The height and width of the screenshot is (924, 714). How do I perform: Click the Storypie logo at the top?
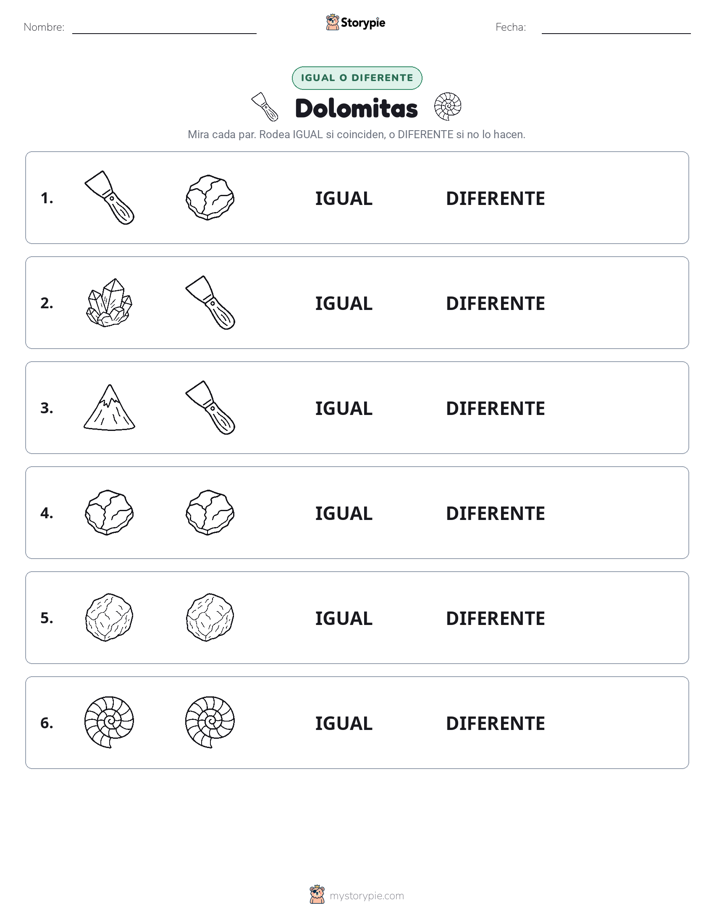(x=355, y=22)
